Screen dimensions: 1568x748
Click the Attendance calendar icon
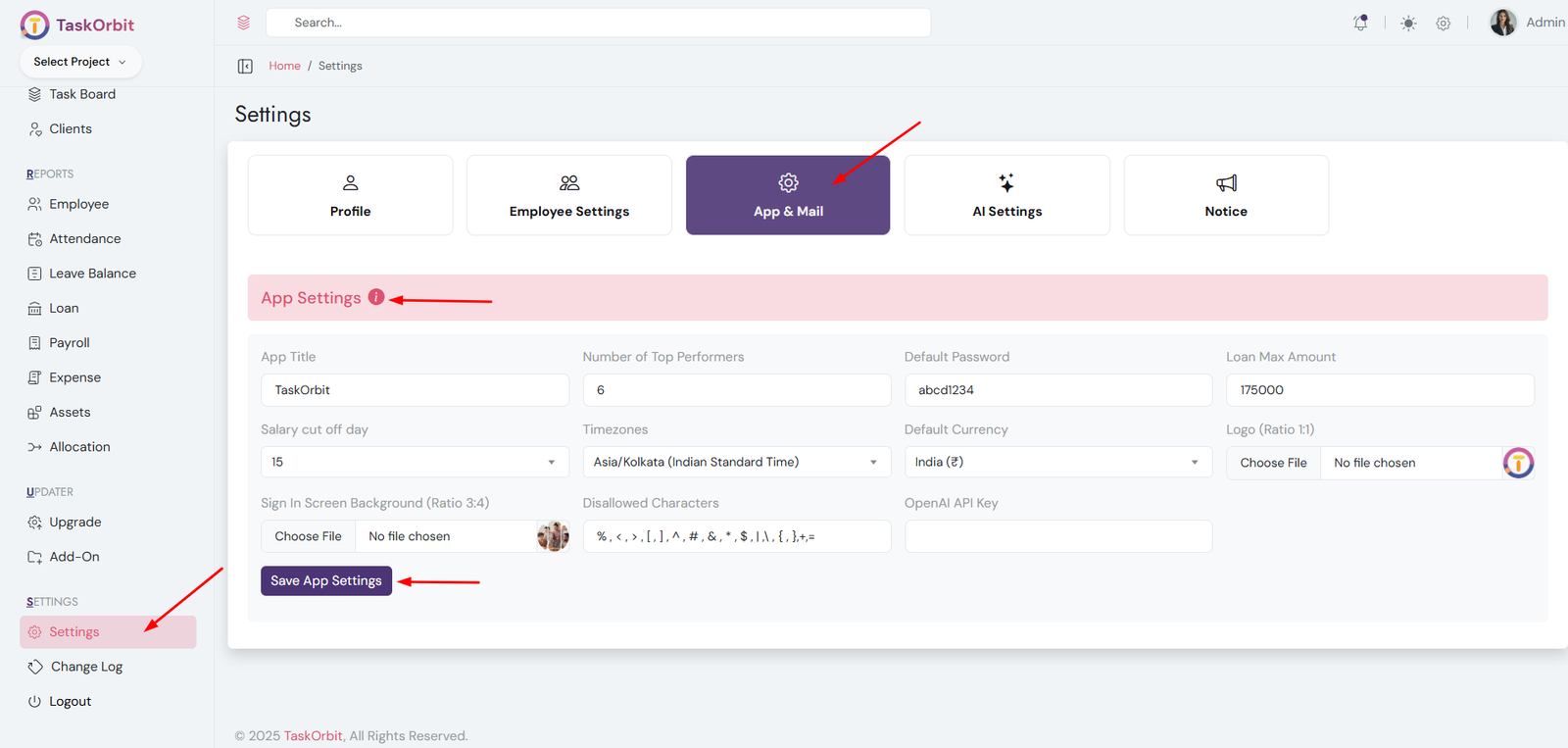(35, 239)
